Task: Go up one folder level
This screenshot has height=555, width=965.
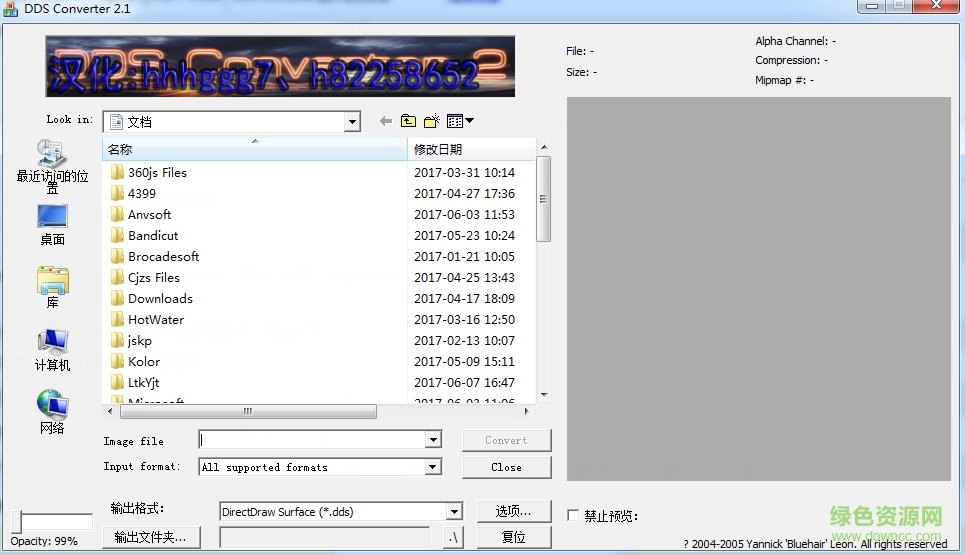Action: click(x=408, y=121)
